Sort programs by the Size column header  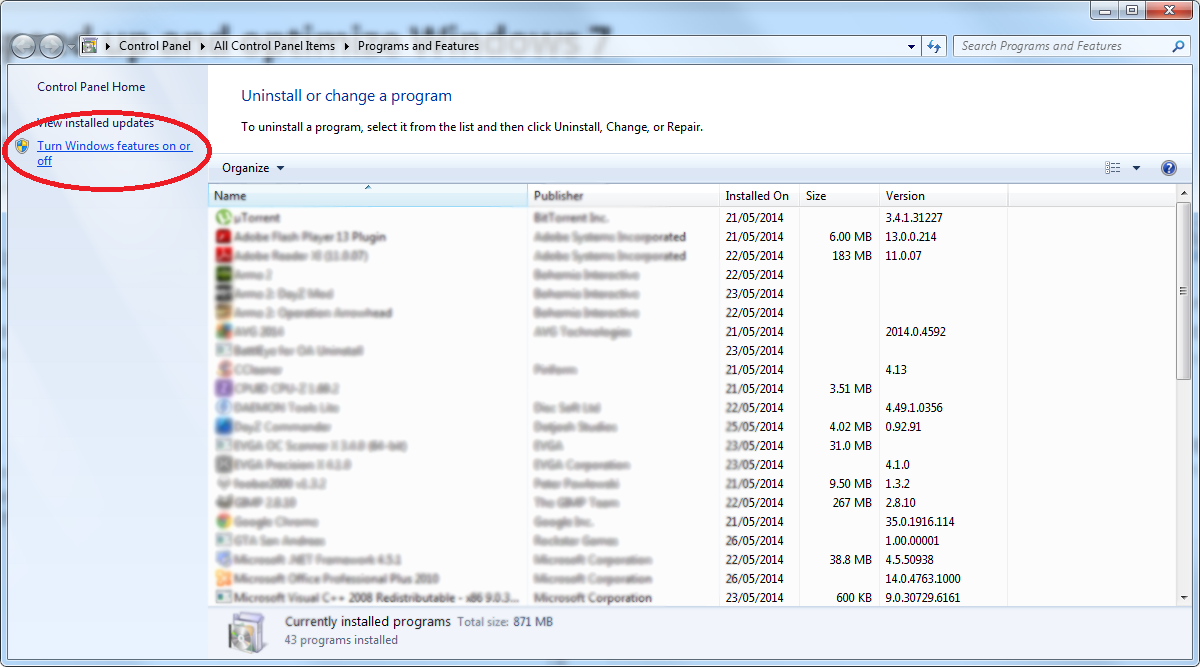click(840, 196)
